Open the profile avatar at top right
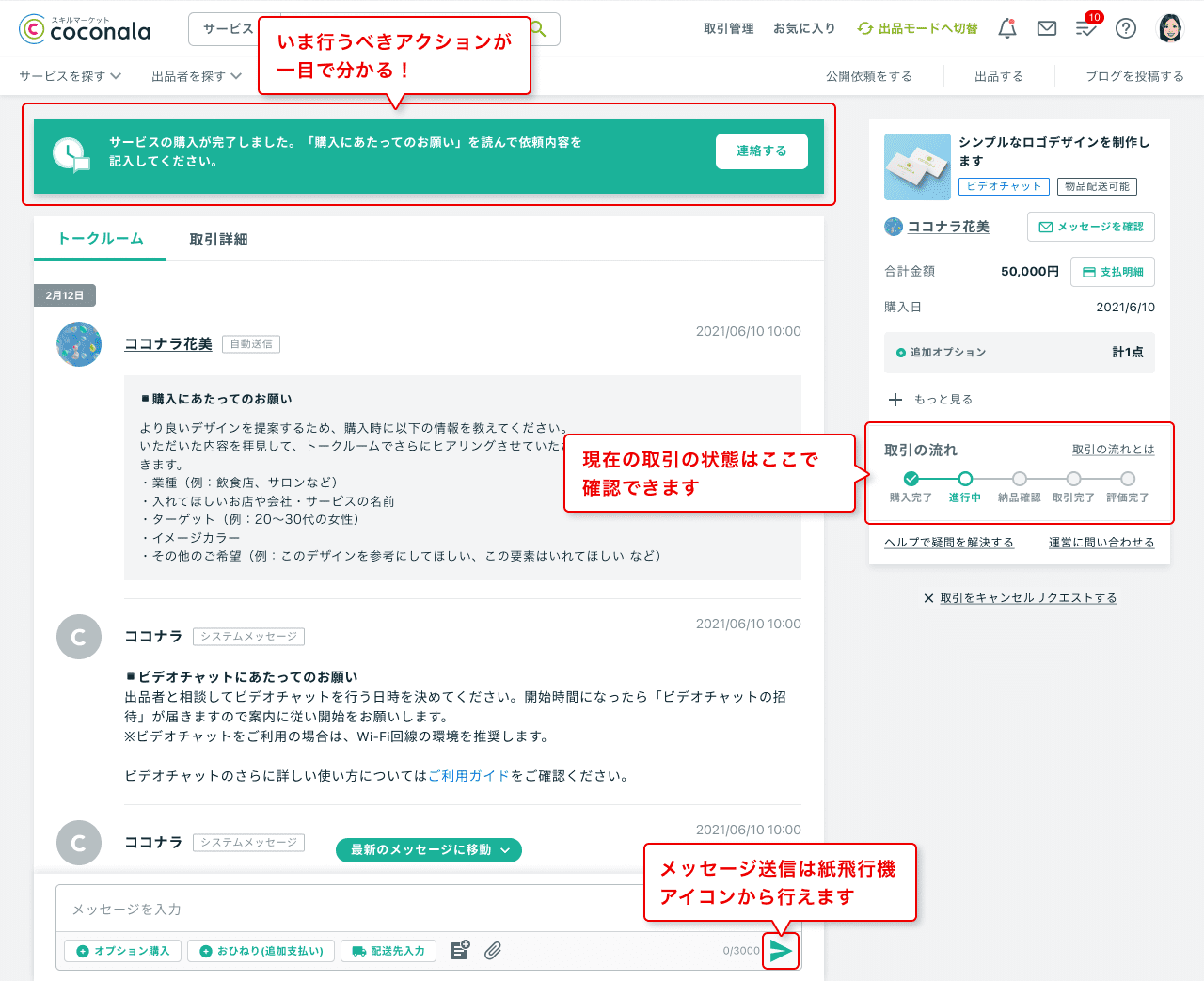The image size is (1204, 981). point(1169,28)
